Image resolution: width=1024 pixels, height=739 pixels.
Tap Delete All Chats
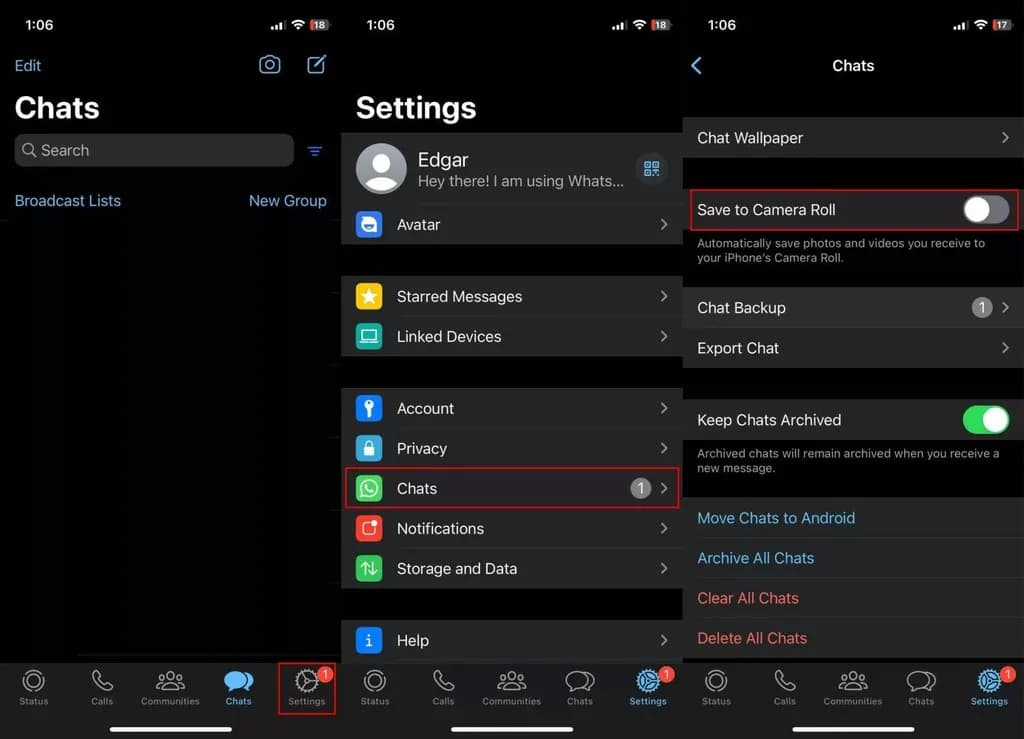tap(752, 638)
